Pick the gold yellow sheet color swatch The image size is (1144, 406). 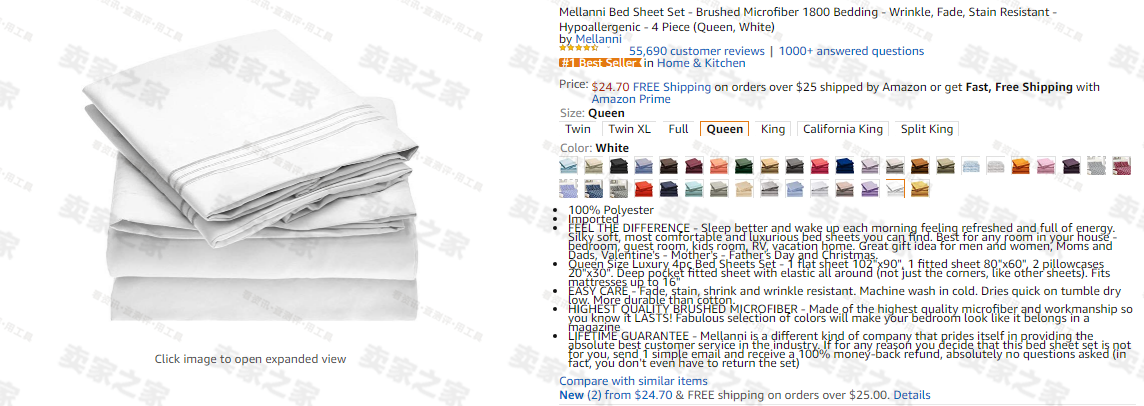click(x=920, y=188)
